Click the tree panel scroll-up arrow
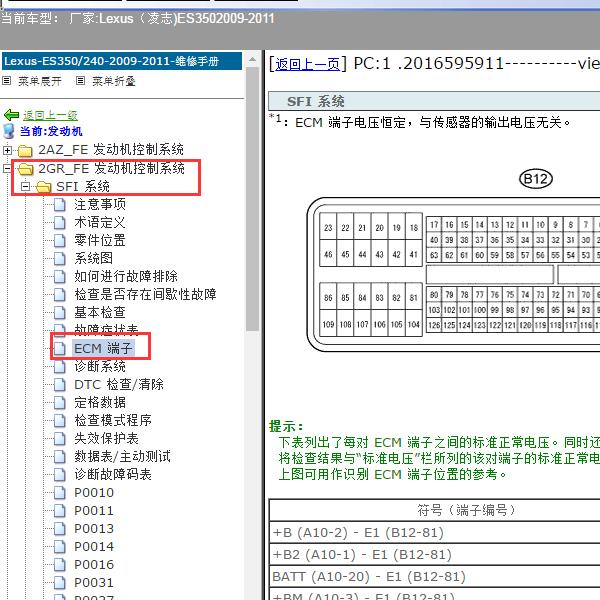 [252, 60]
